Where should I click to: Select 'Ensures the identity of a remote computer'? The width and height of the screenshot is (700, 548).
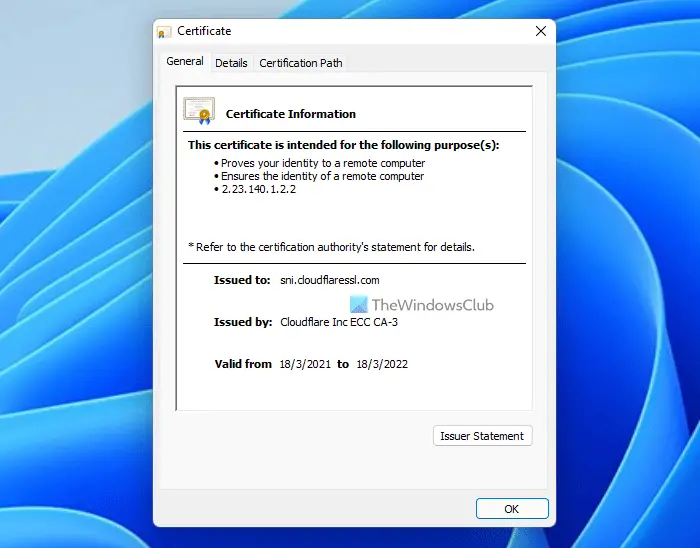tap(322, 176)
